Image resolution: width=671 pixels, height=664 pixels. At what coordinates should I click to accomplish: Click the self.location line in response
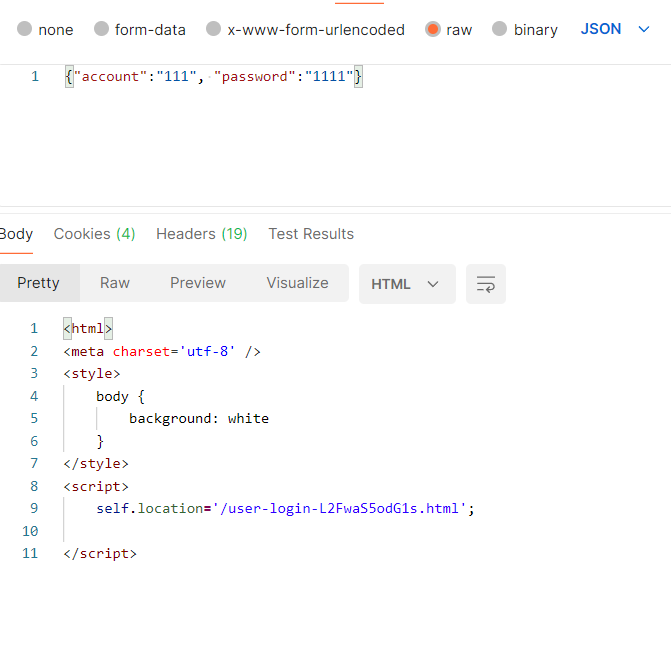point(285,508)
